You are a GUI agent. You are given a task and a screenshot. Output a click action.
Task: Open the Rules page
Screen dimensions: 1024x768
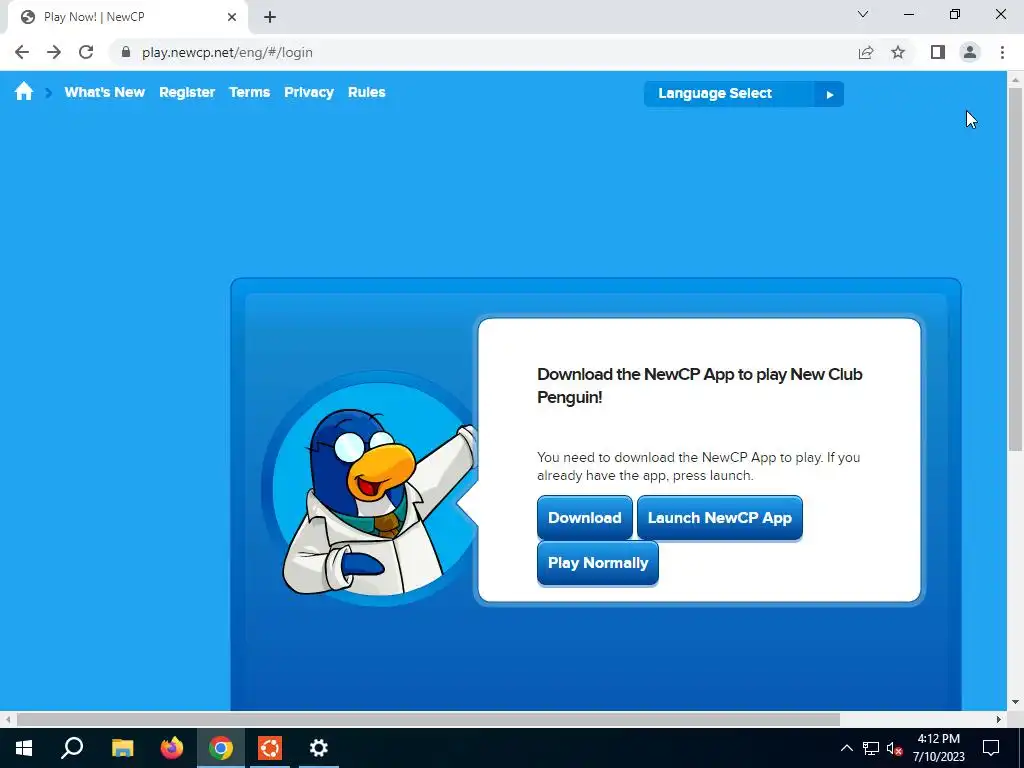click(366, 92)
